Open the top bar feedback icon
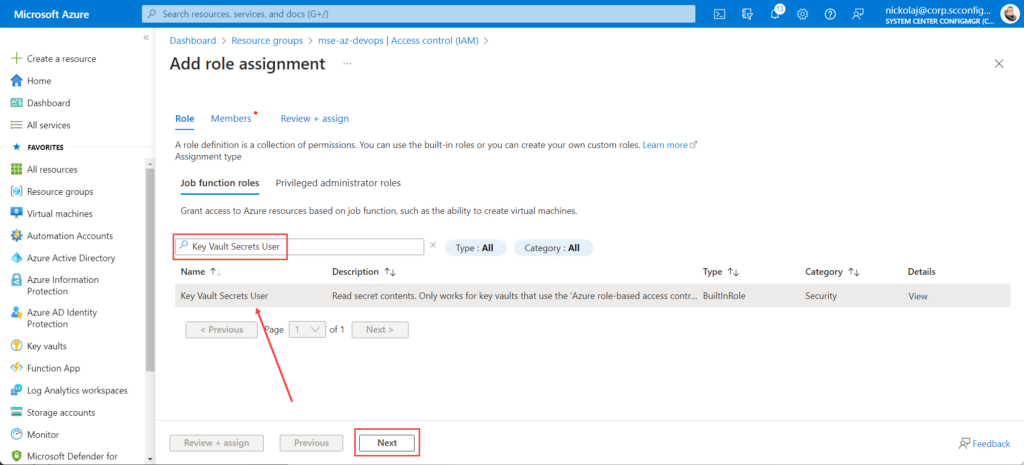The image size is (1024, 465). (x=858, y=14)
